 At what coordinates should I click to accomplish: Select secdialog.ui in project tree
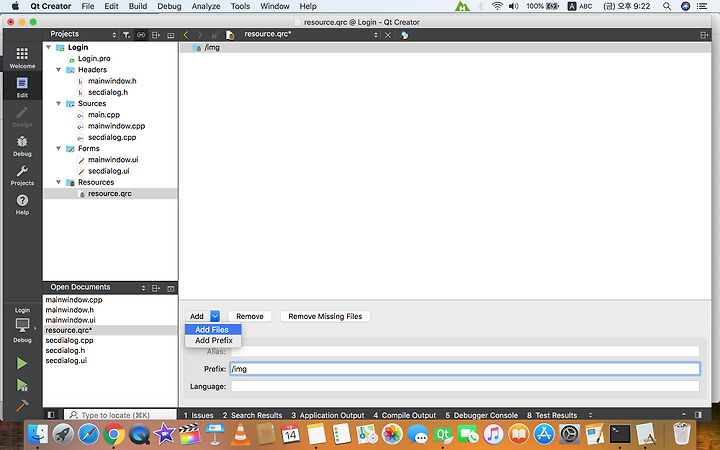(108, 171)
